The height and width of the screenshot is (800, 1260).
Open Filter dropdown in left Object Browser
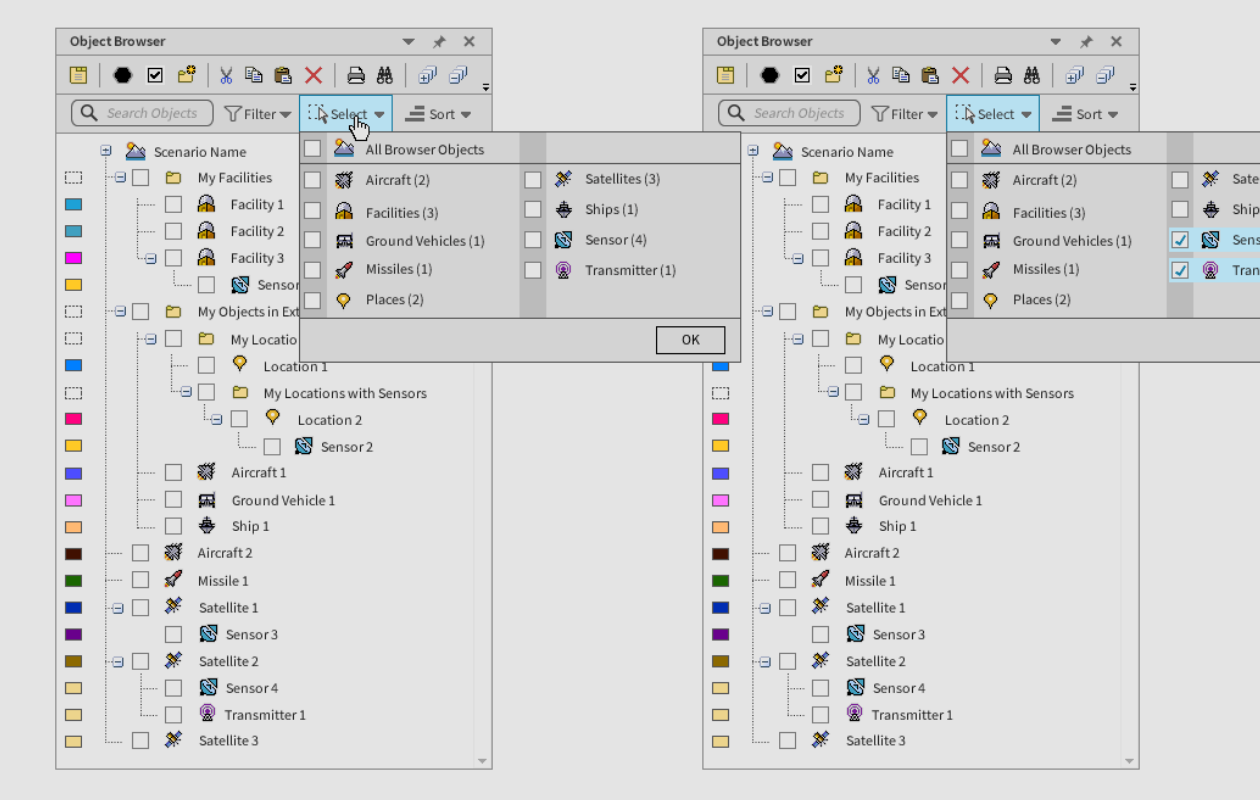point(258,114)
